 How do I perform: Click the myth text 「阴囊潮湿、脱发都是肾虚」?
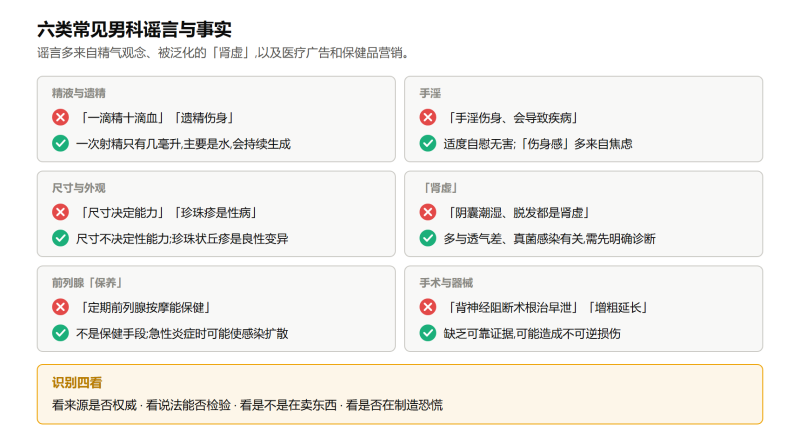tap(518, 213)
